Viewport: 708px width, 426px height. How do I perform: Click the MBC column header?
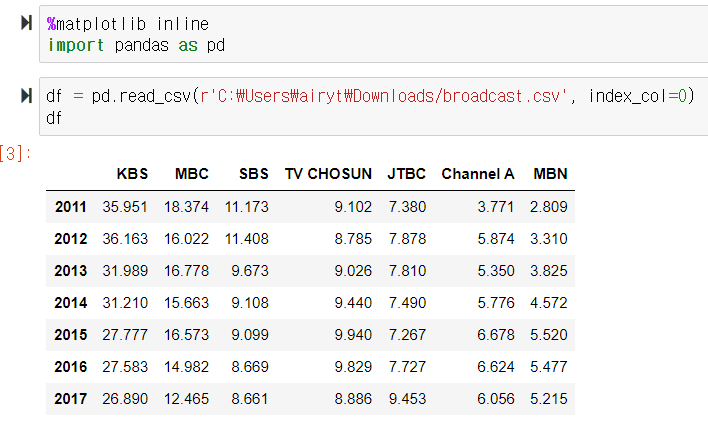(192, 174)
